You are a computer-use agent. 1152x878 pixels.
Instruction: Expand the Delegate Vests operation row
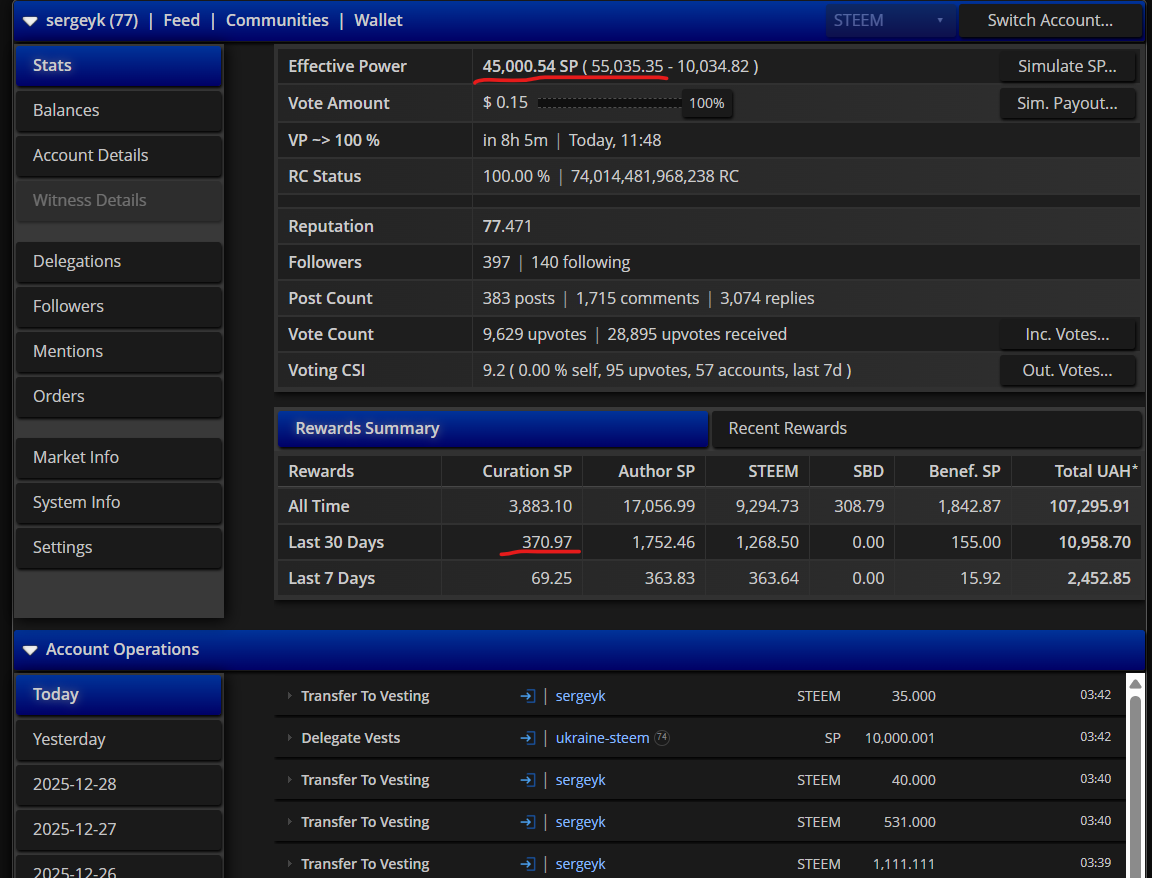pos(289,738)
